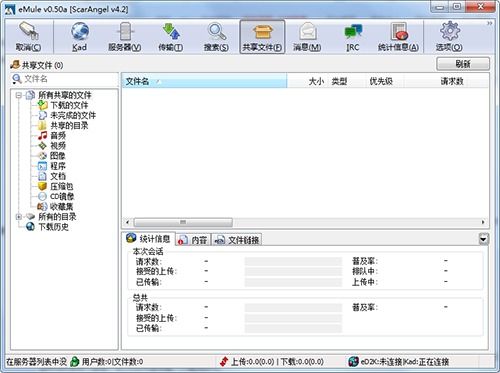
Task: Click the 刷新 (Refresh) button
Action: (463, 64)
